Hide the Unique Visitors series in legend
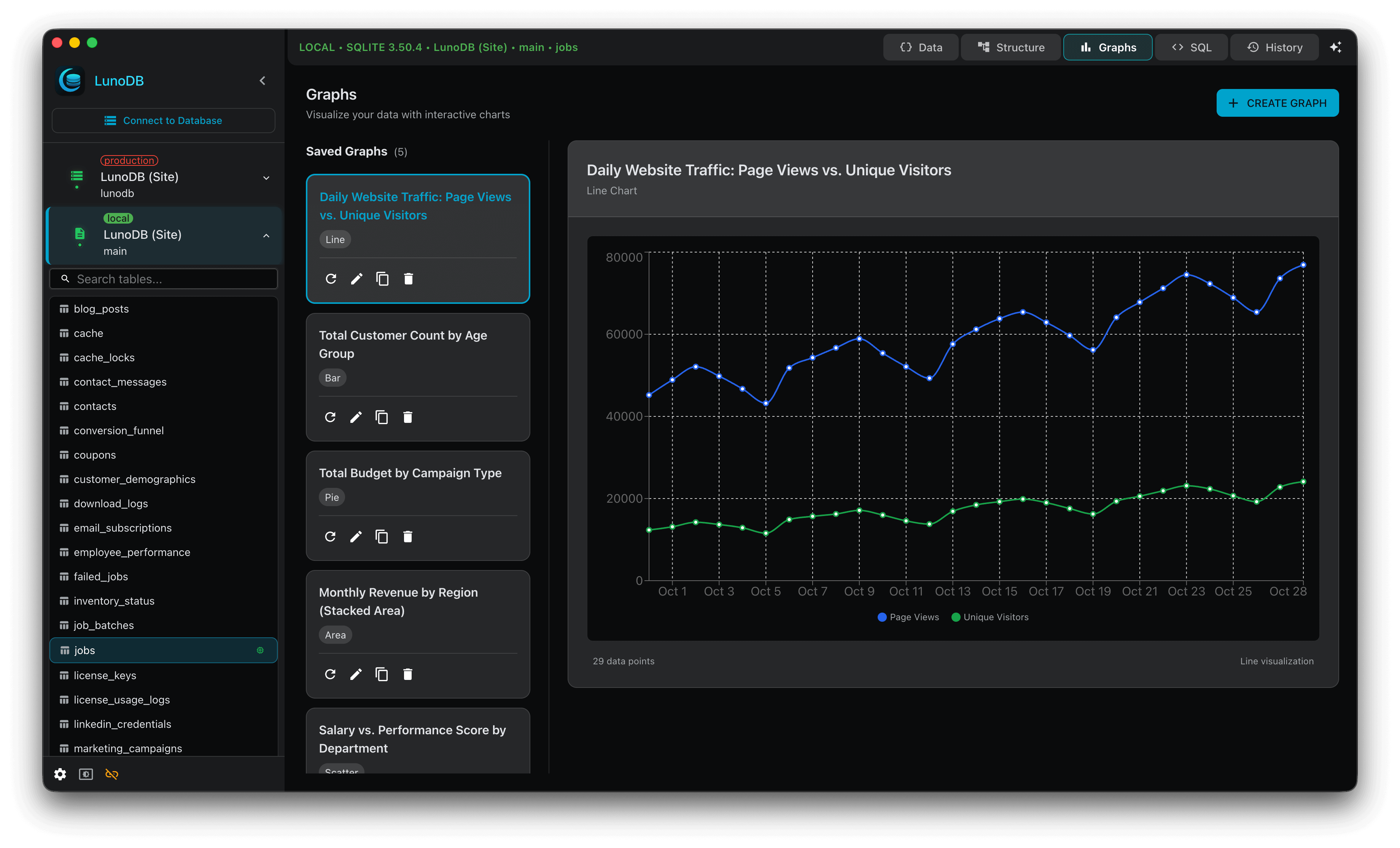1400x848 pixels. pyautogui.click(x=990, y=617)
